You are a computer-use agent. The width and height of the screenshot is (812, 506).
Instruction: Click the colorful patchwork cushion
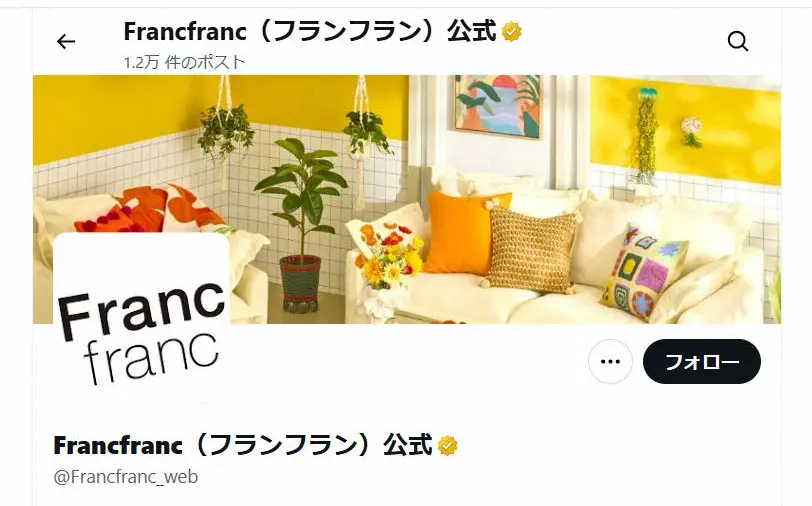(644, 272)
